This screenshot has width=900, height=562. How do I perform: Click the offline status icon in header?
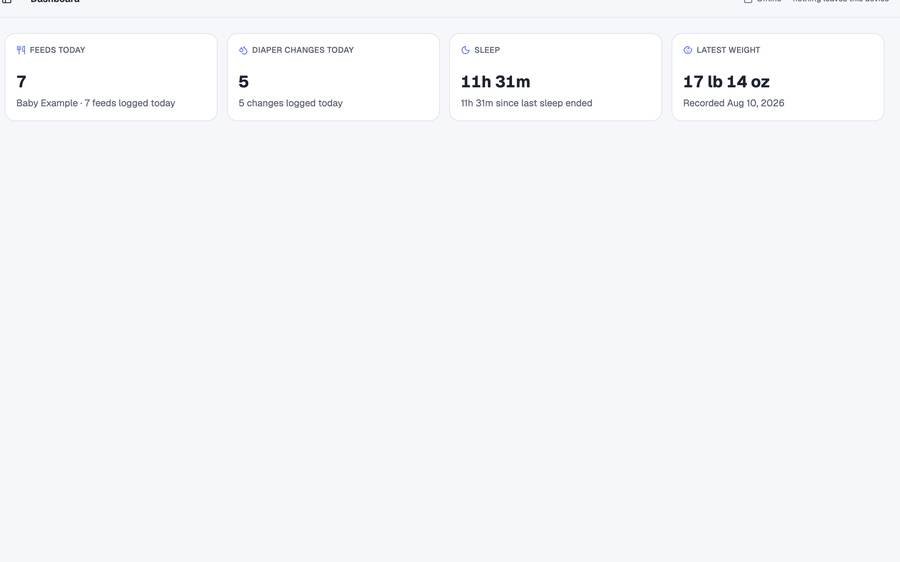[x=748, y=1]
